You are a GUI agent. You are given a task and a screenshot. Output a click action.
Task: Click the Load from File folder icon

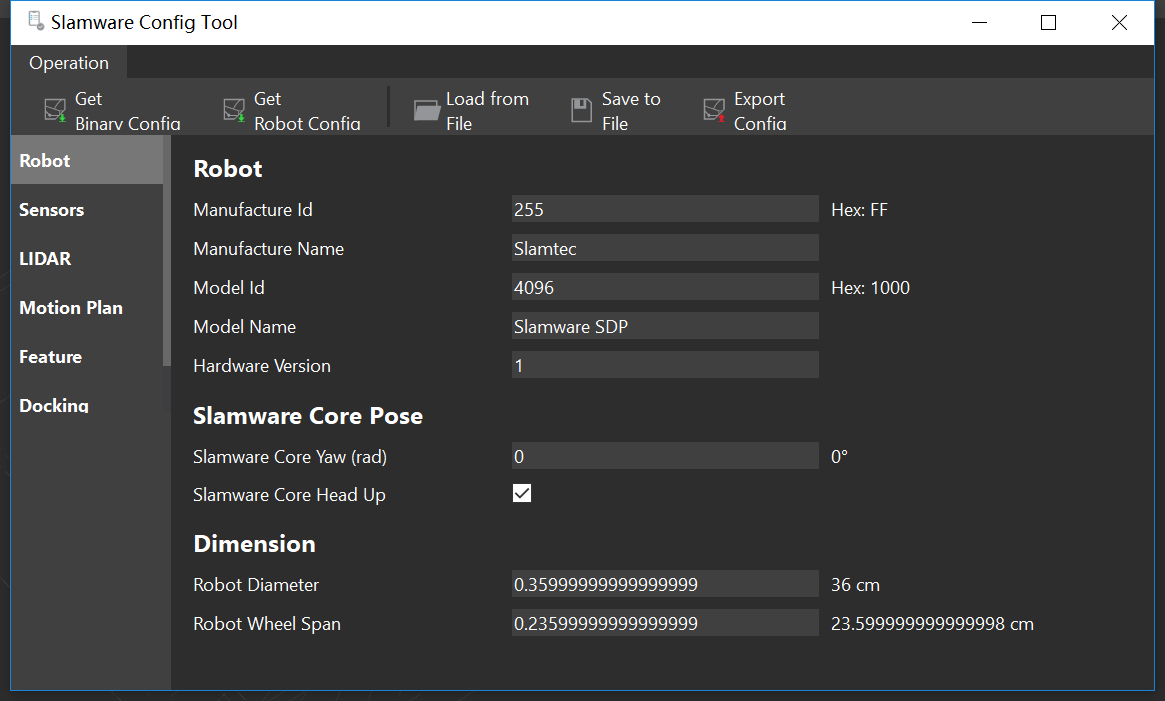pos(427,111)
